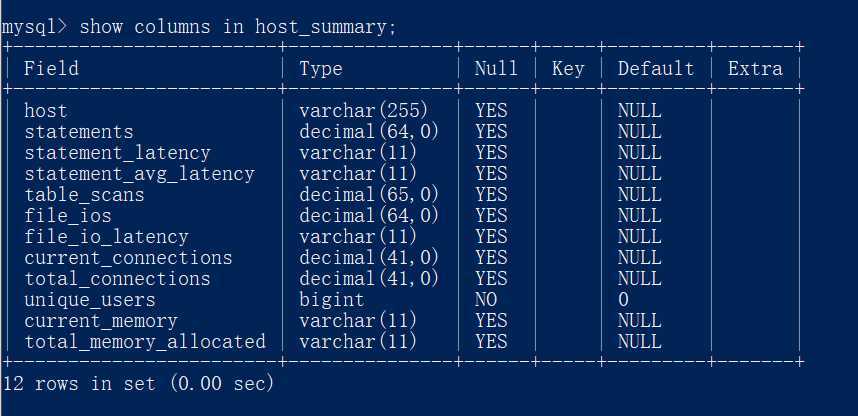
Task: Click the 'total_memory_allocated' field name
Action: [145, 342]
